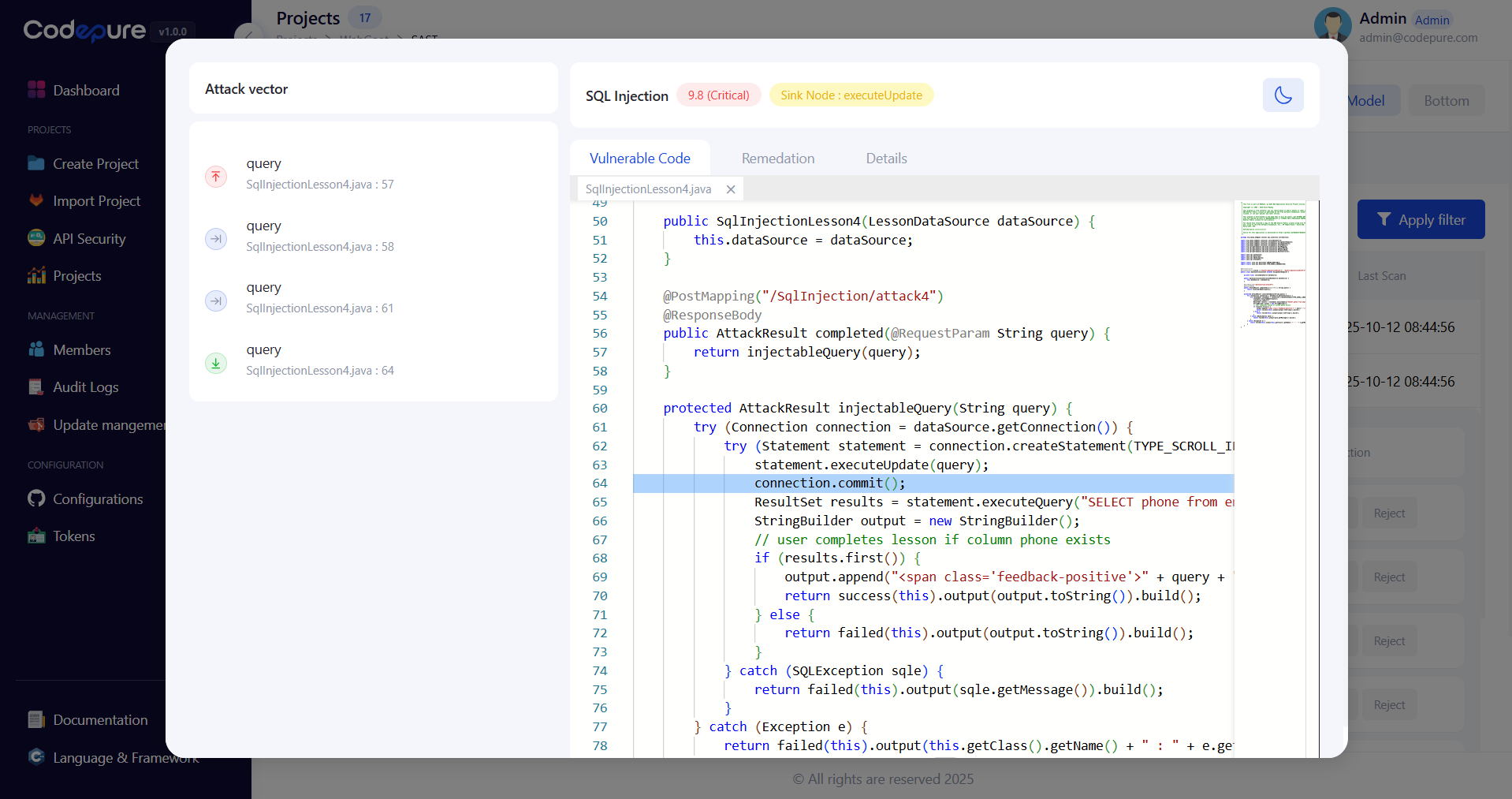
Task: Go to API Security in the sidebar
Action: click(x=89, y=239)
